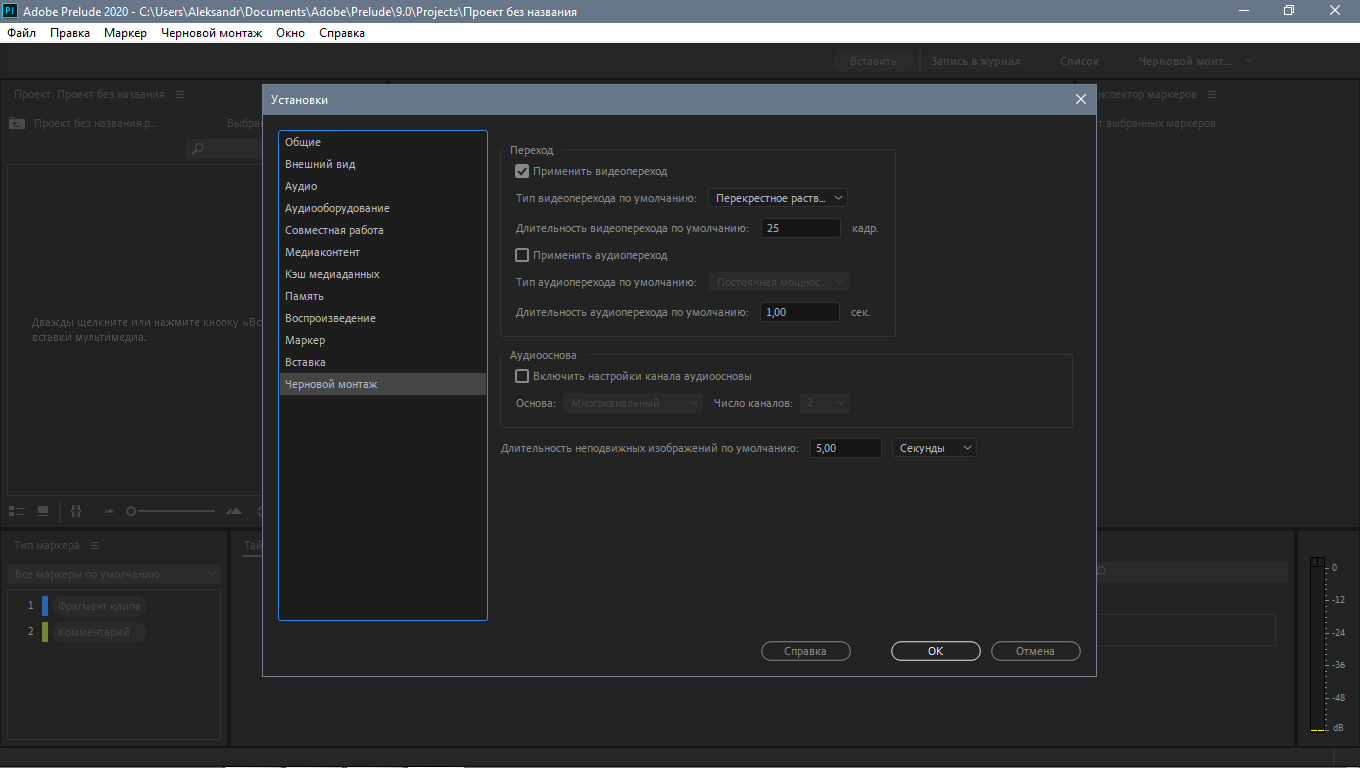Close the Установки dialog with the X icon
Image resolution: width=1360 pixels, height=768 pixels.
[1080, 100]
